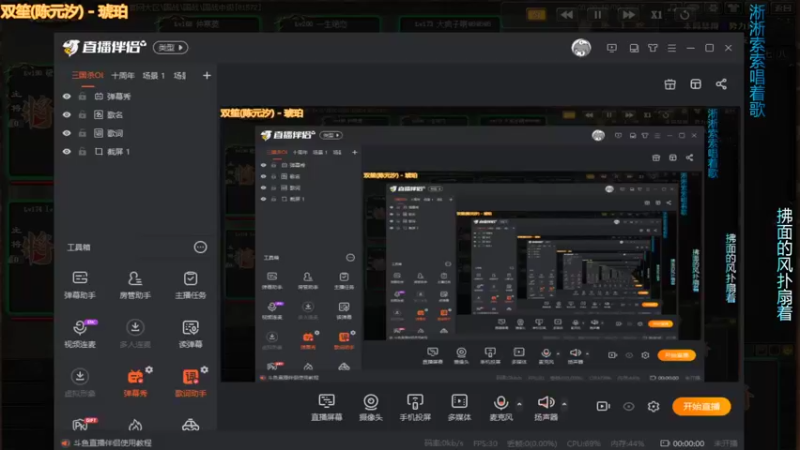Switch to the 场景 1 scene tab
The width and height of the screenshot is (800, 450).
point(154,76)
